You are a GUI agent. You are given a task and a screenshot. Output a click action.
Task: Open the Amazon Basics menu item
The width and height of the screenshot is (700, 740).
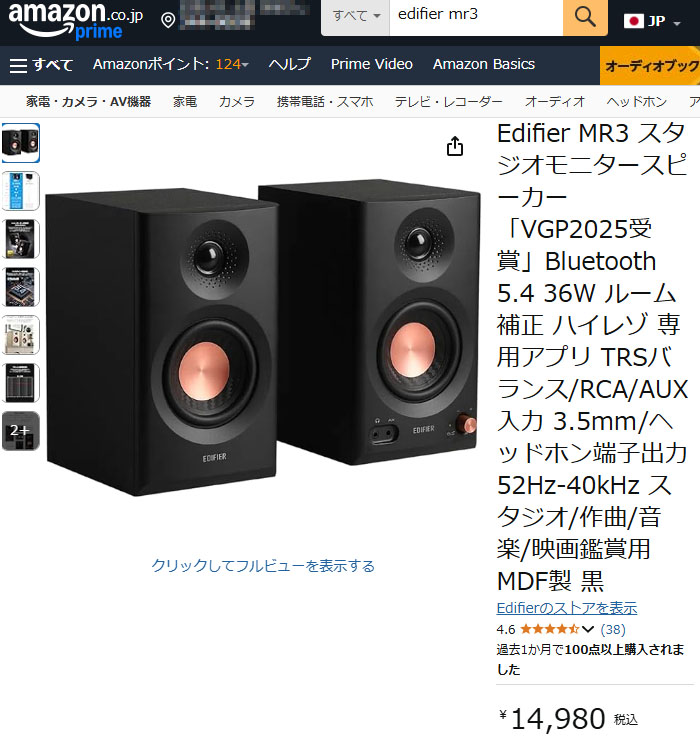[x=484, y=64]
